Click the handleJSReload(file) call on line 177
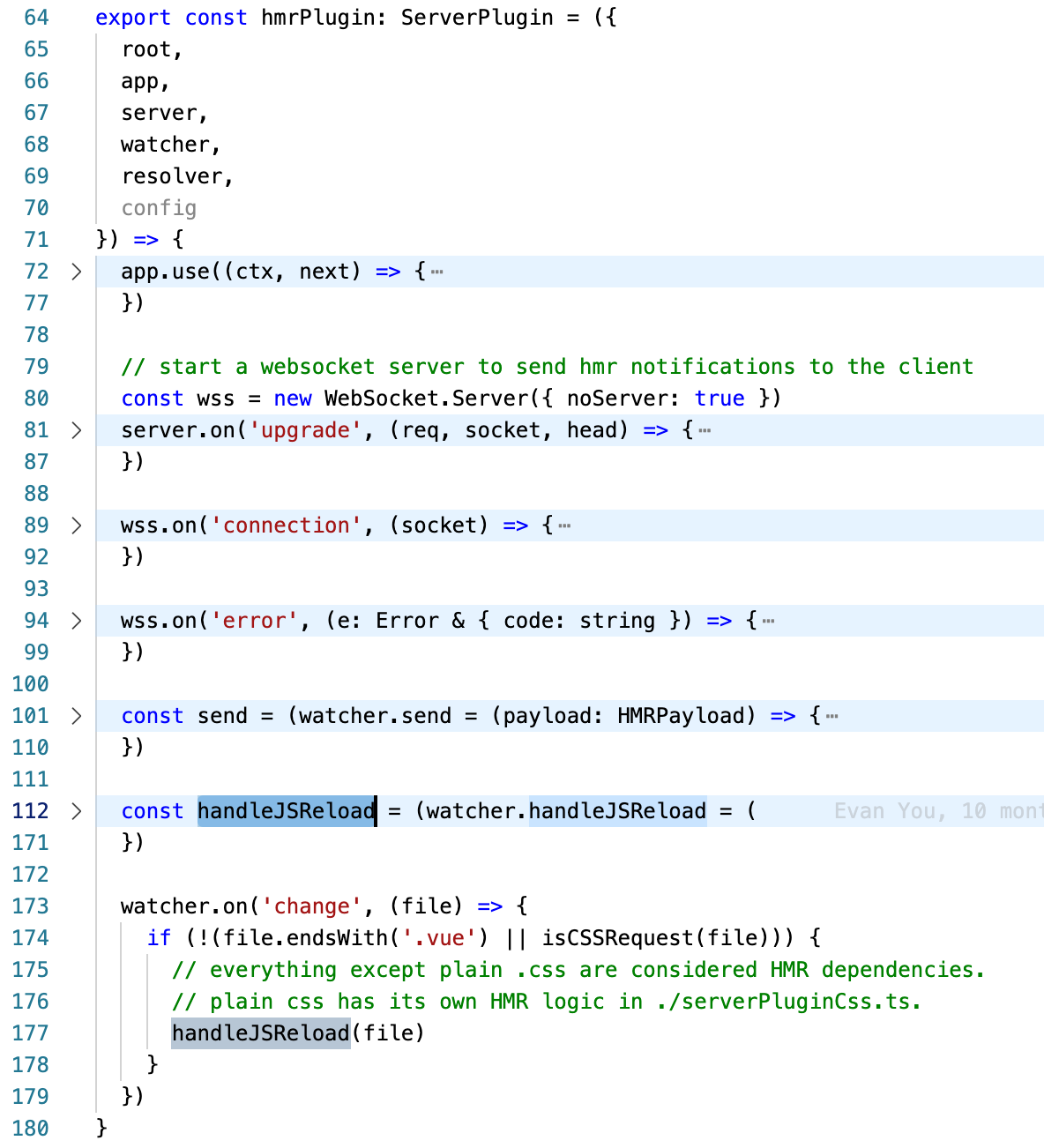 click(x=298, y=1033)
